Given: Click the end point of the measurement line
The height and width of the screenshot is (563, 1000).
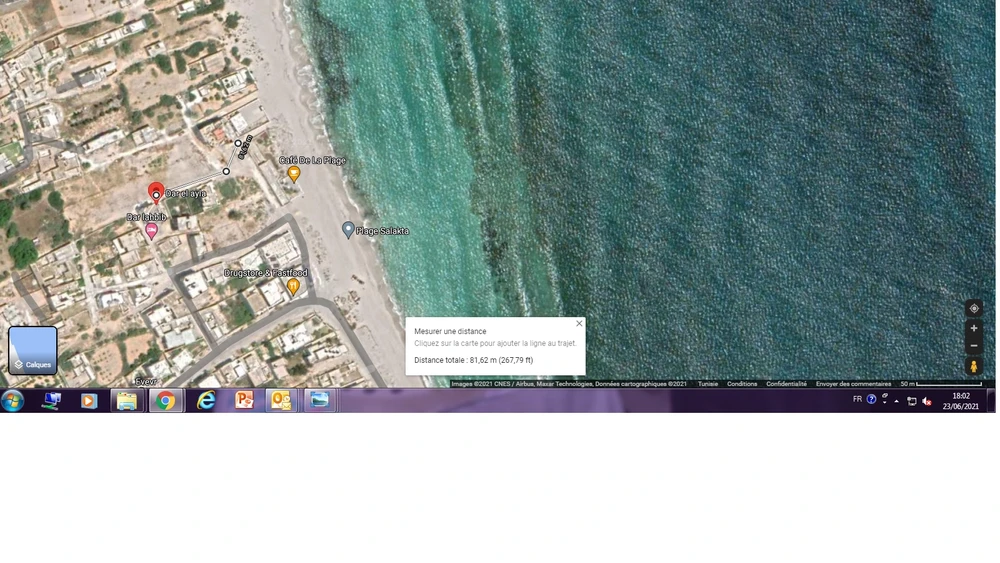Looking at the screenshot, I should point(239,144).
